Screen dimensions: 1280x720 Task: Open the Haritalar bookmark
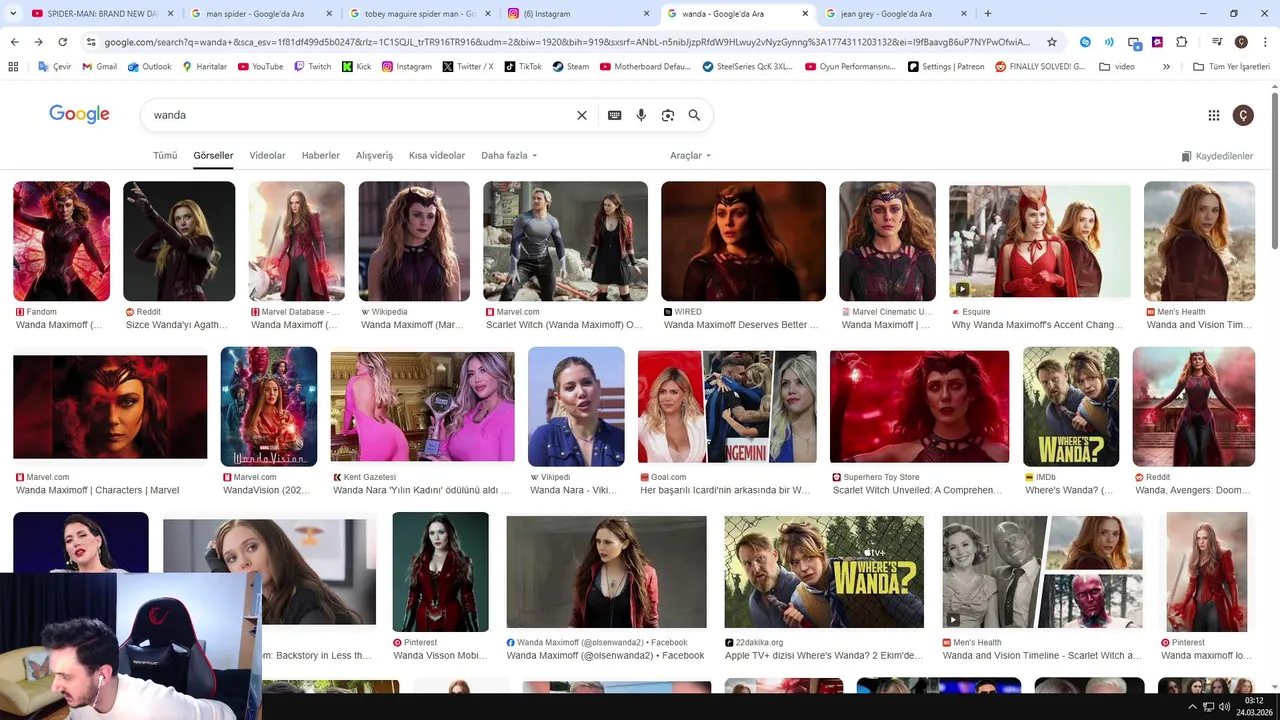pos(204,67)
